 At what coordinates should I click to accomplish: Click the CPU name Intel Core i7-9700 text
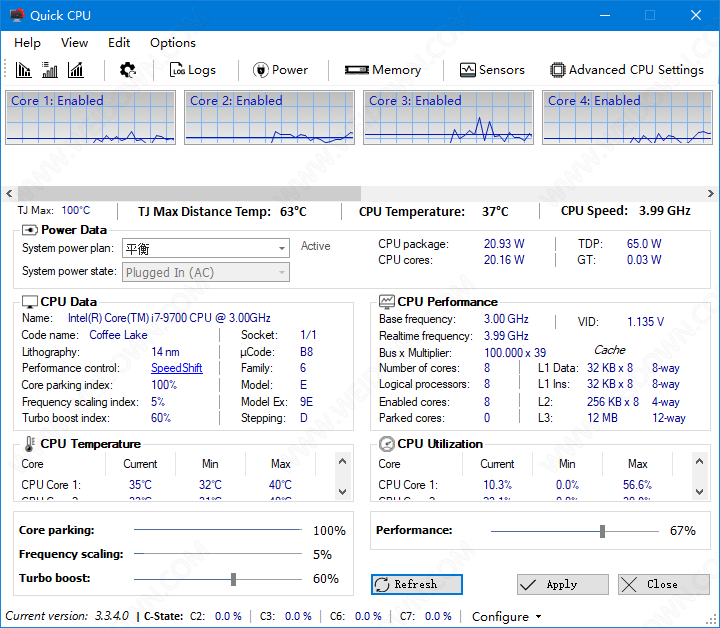169,318
